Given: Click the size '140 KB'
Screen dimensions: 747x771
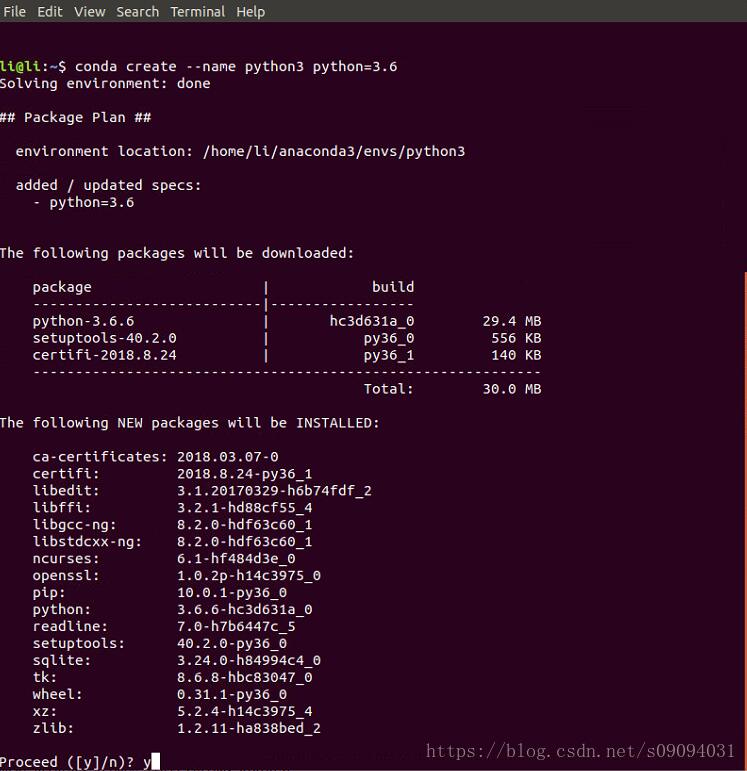Looking at the screenshot, I should (516, 355).
